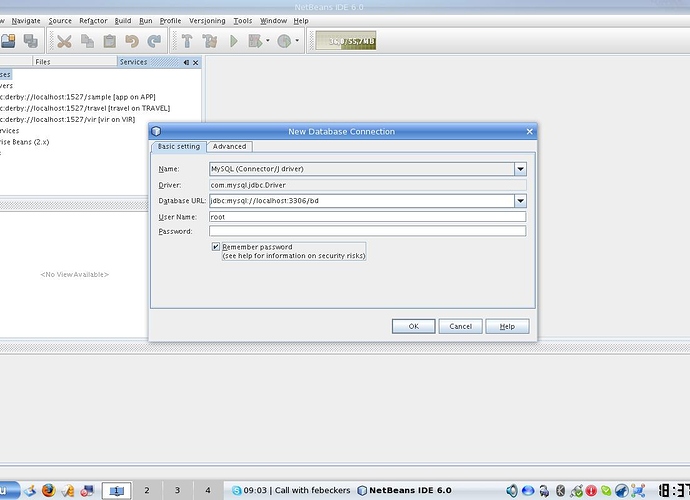The height and width of the screenshot is (500, 690).
Task: Select the Enterprise Beans (2.x) tree node
Action: (25, 142)
